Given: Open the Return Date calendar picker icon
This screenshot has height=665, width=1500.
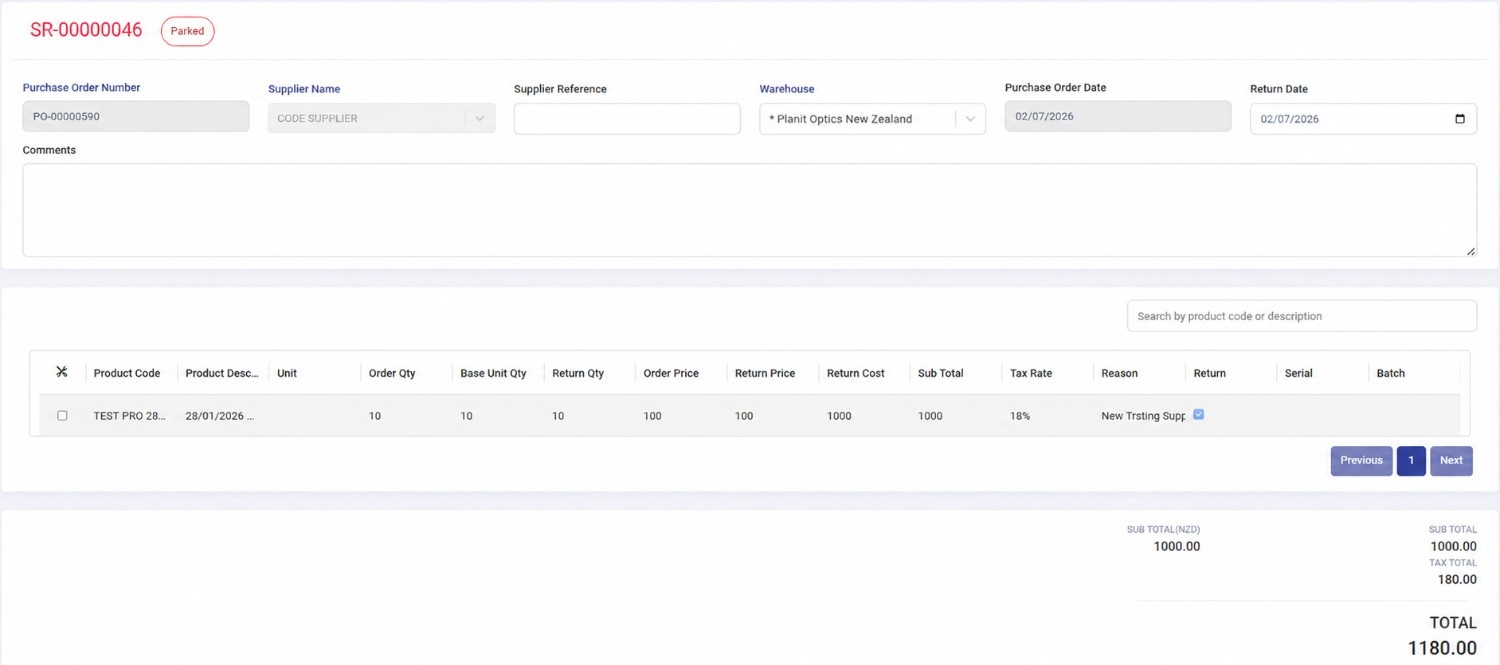Looking at the screenshot, I should [x=1460, y=119].
